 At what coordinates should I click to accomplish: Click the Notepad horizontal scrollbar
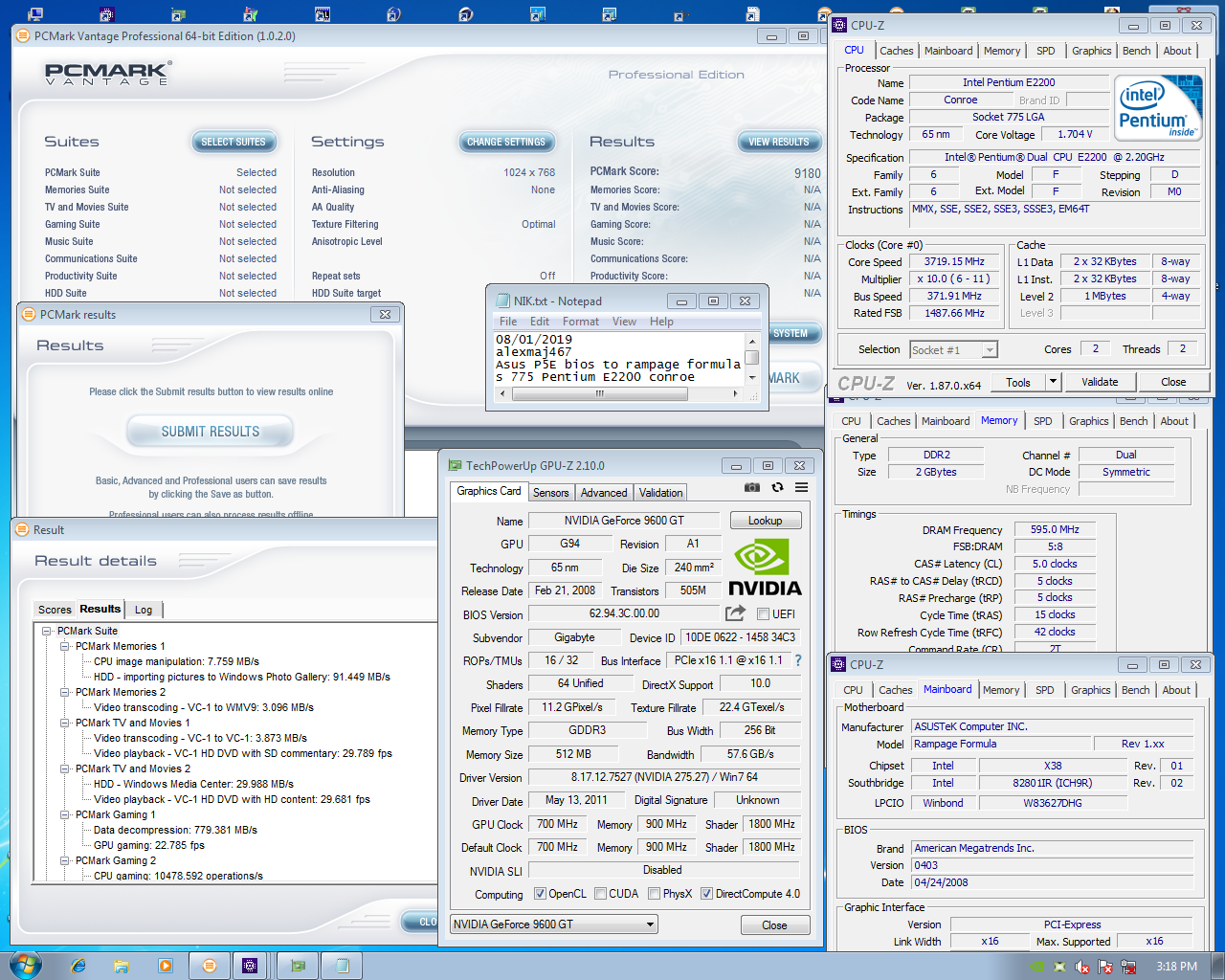(x=618, y=393)
